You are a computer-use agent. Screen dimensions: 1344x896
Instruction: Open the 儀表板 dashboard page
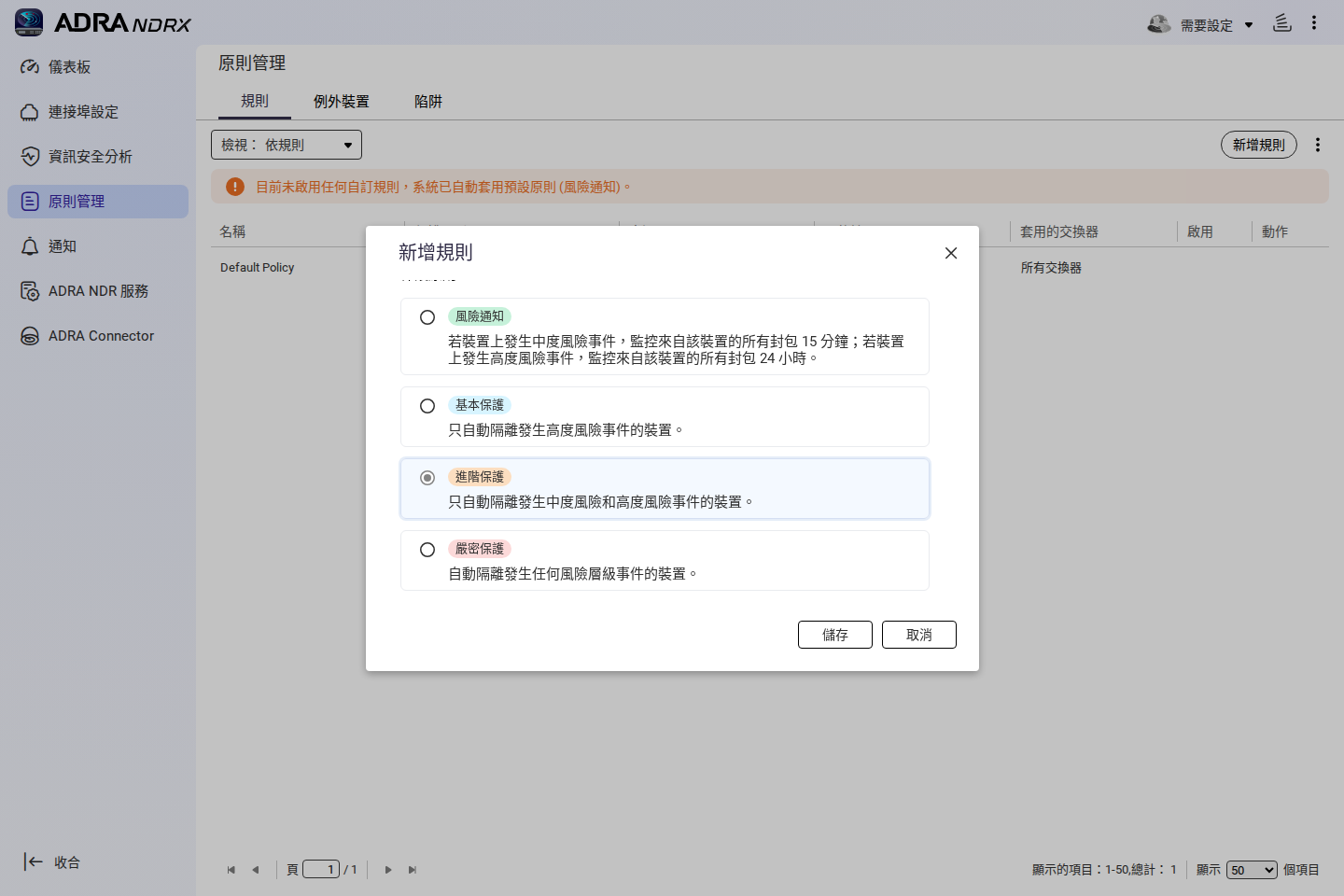(x=98, y=67)
